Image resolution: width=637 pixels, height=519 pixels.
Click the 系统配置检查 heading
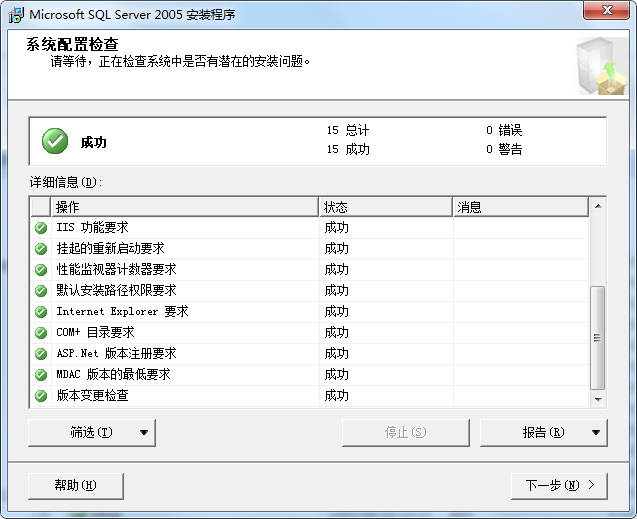72,44
